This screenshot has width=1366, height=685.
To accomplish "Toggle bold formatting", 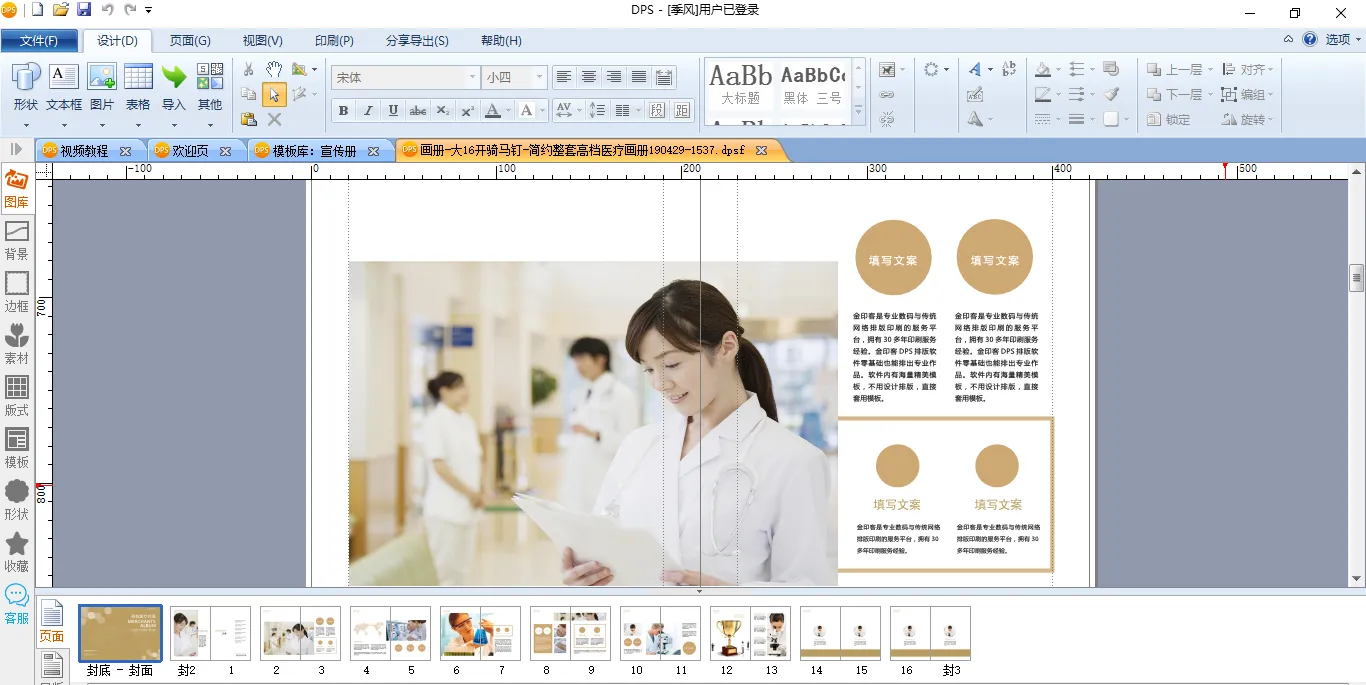I will click(x=344, y=110).
